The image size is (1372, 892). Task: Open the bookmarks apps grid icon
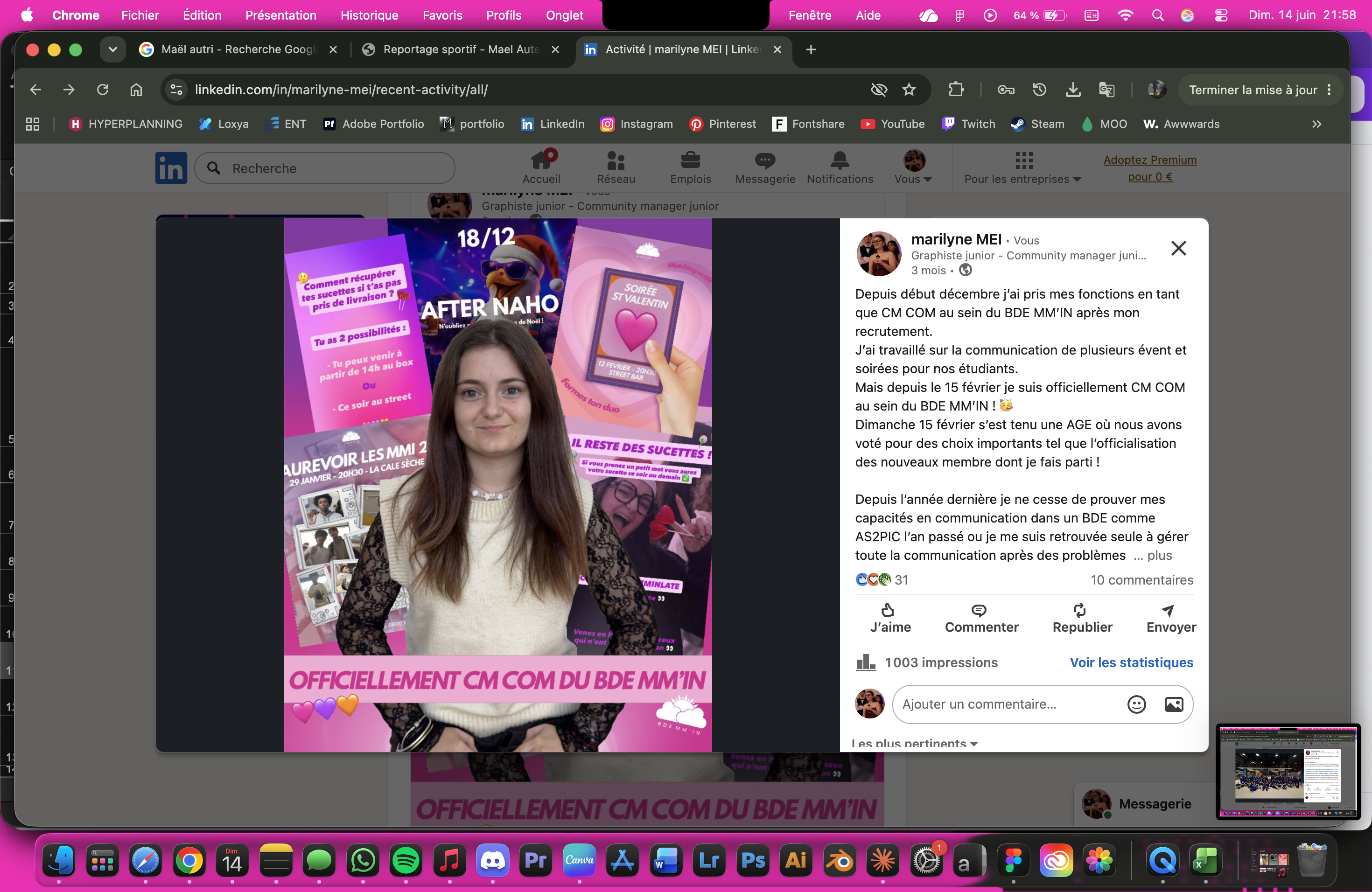[x=32, y=124]
